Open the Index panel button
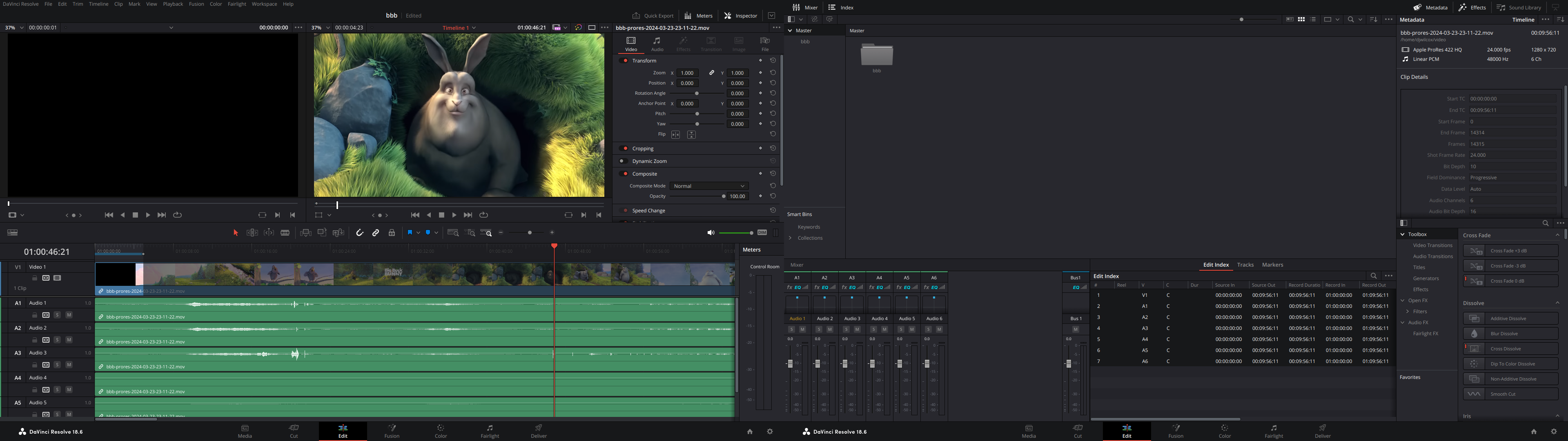Image resolution: width=1568 pixels, height=441 pixels. [841, 7]
